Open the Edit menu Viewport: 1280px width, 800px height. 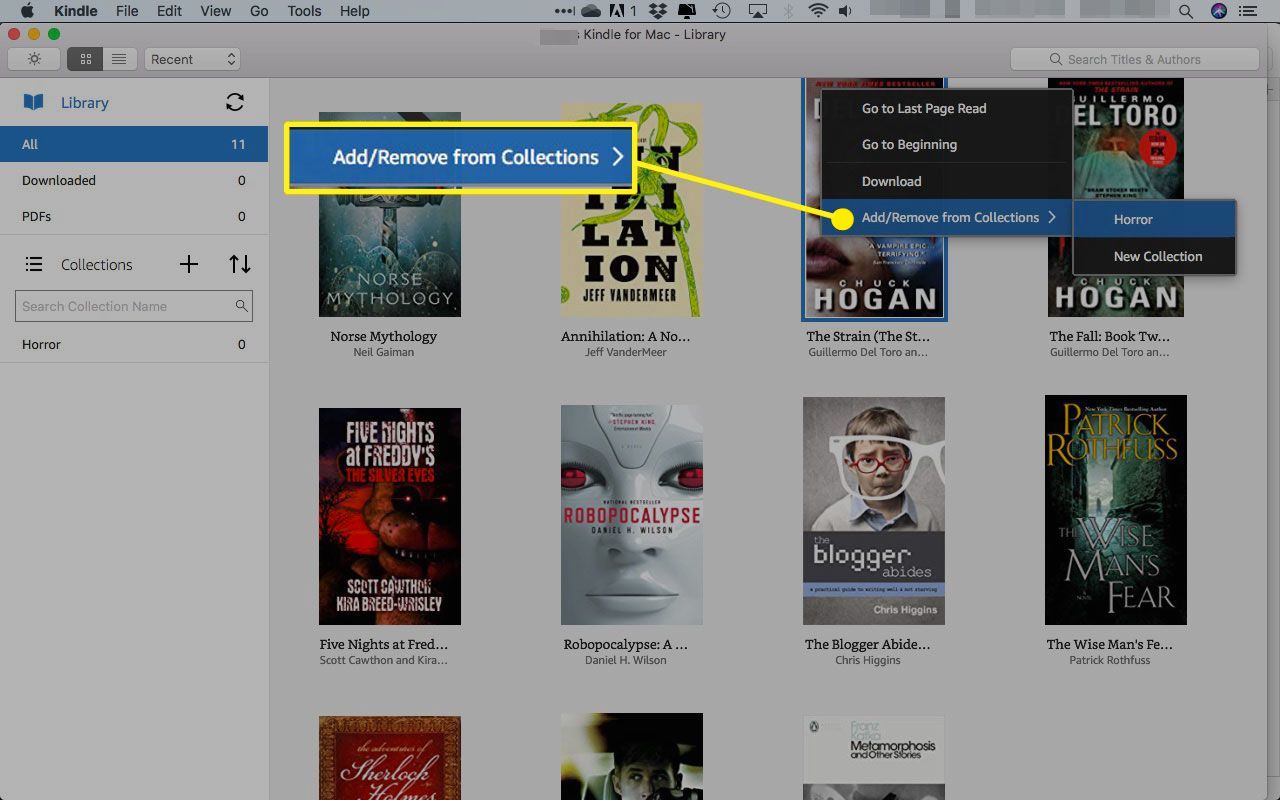pyautogui.click(x=169, y=11)
